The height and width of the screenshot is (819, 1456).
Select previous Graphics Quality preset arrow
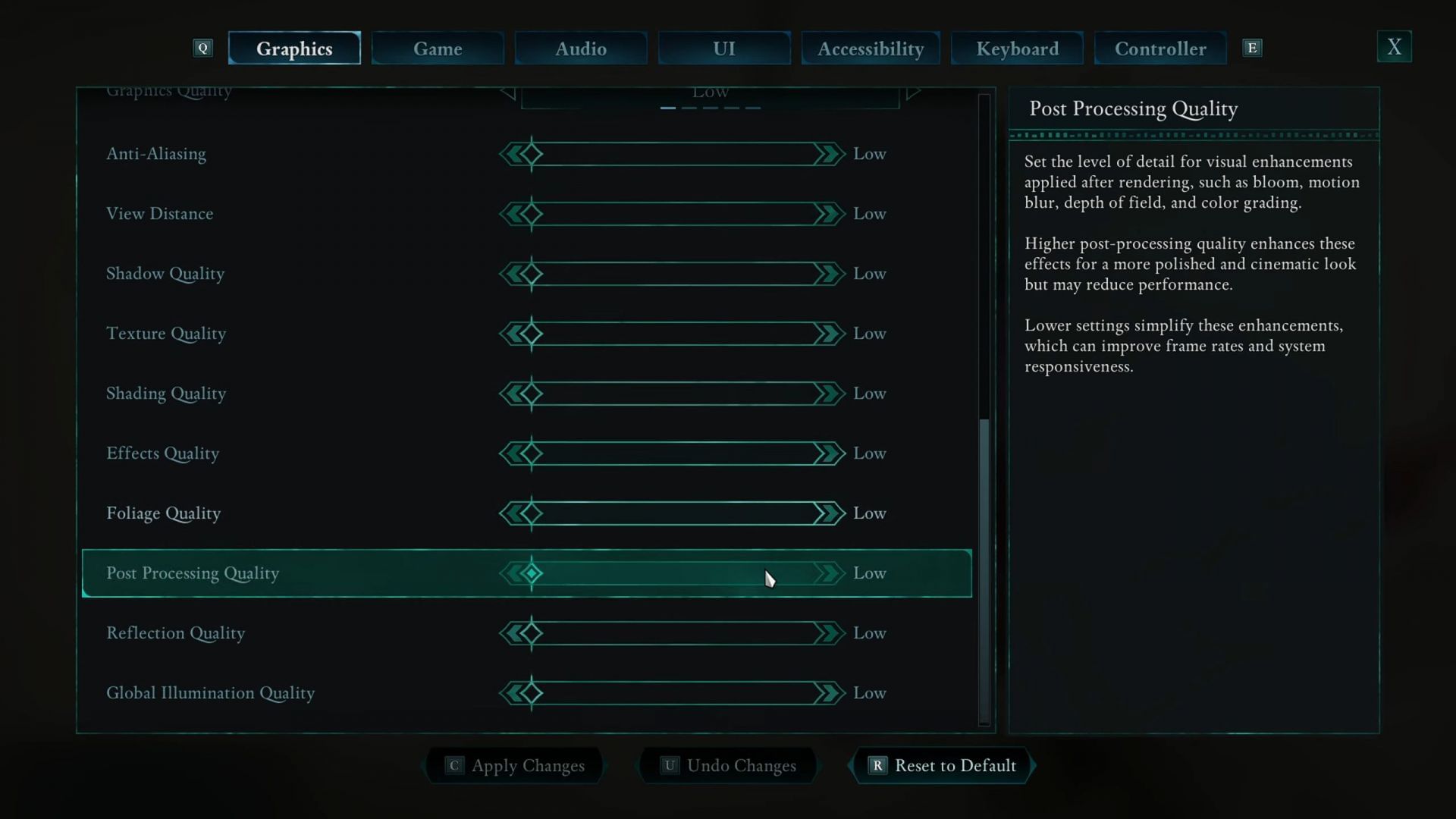pos(508,93)
